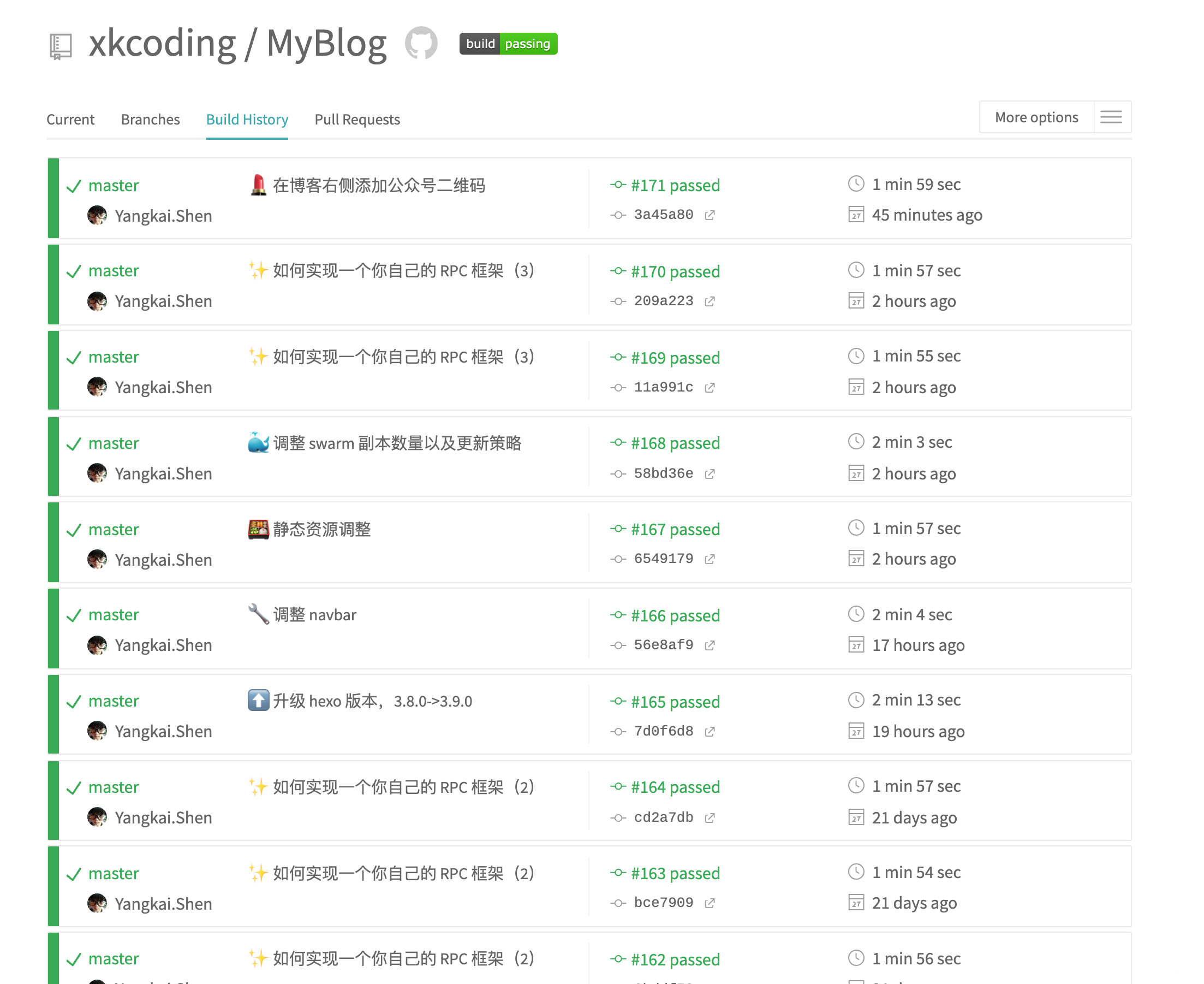The image size is (1204, 984).
Task: Click master branch on build #168 row
Action: (114, 443)
